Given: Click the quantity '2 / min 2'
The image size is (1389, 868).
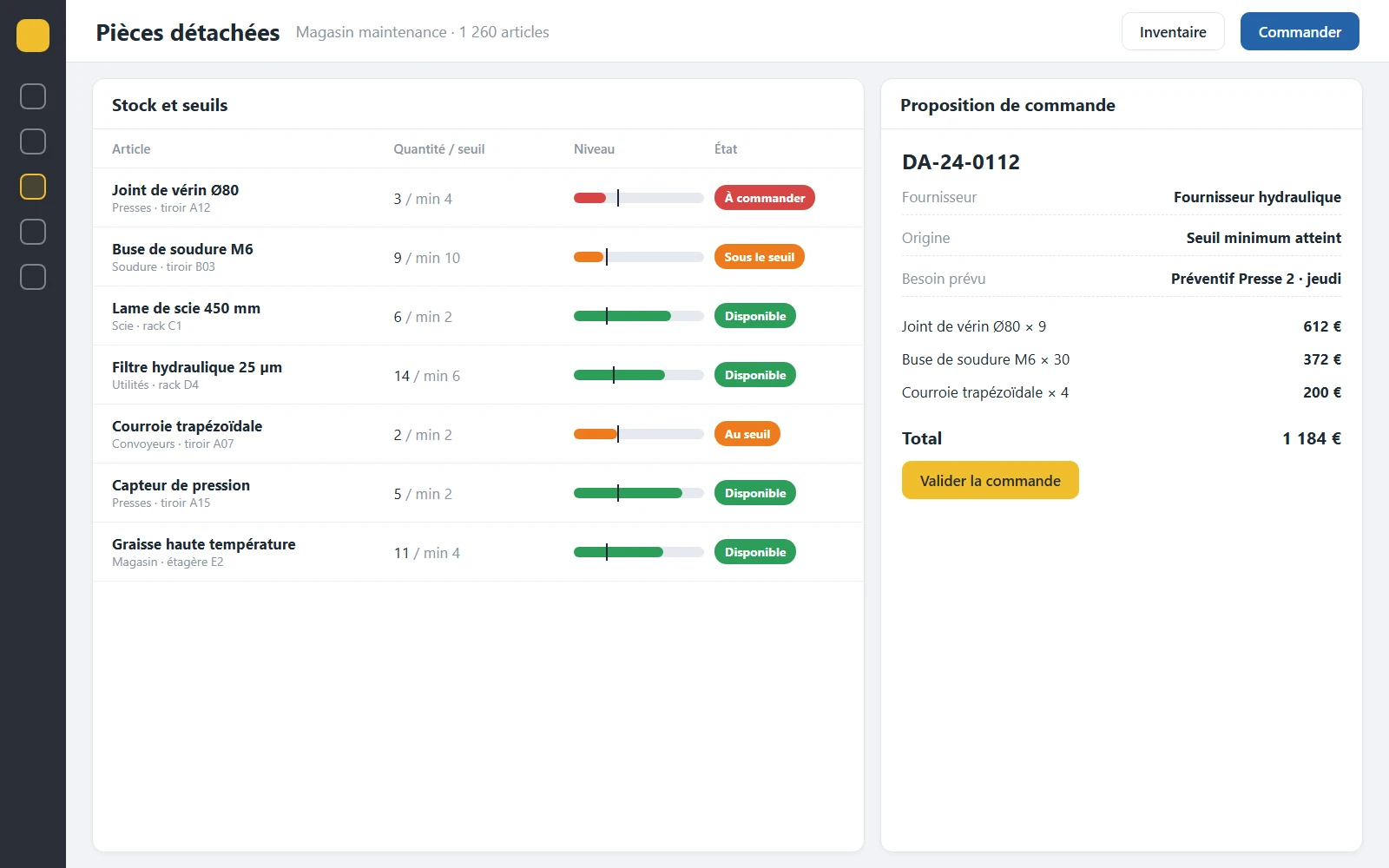Looking at the screenshot, I should click(423, 435).
